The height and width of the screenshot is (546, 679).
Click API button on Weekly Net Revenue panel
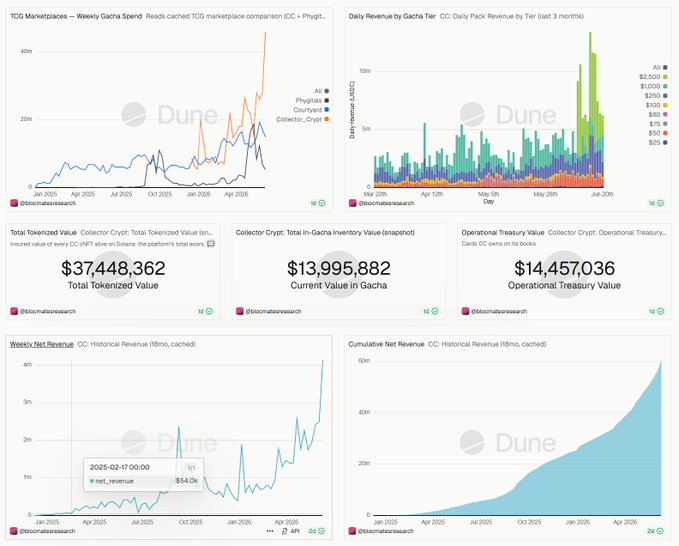pos(291,531)
